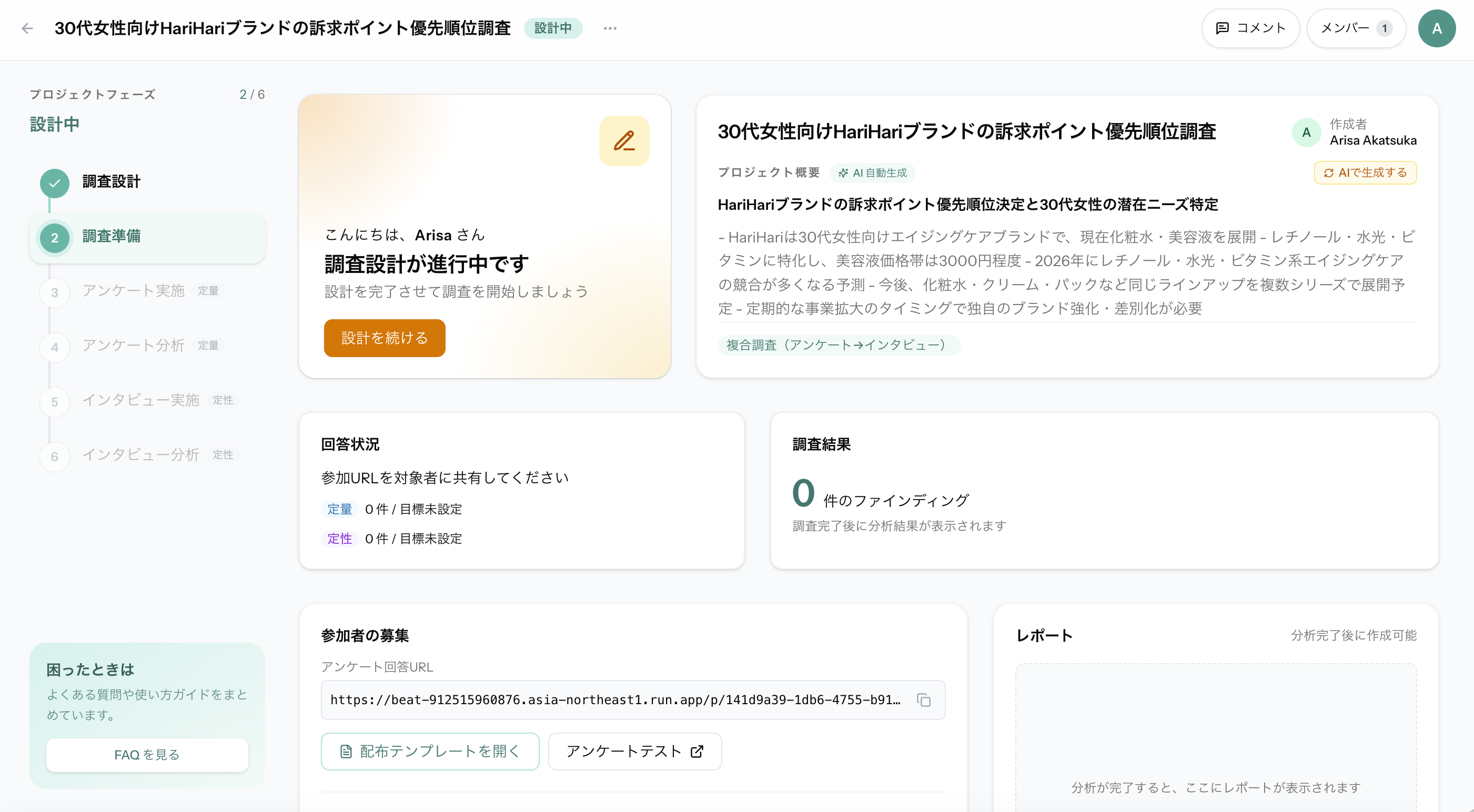Click the 定量 label beside アンケート分析
The width and height of the screenshot is (1474, 812).
pos(208,346)
